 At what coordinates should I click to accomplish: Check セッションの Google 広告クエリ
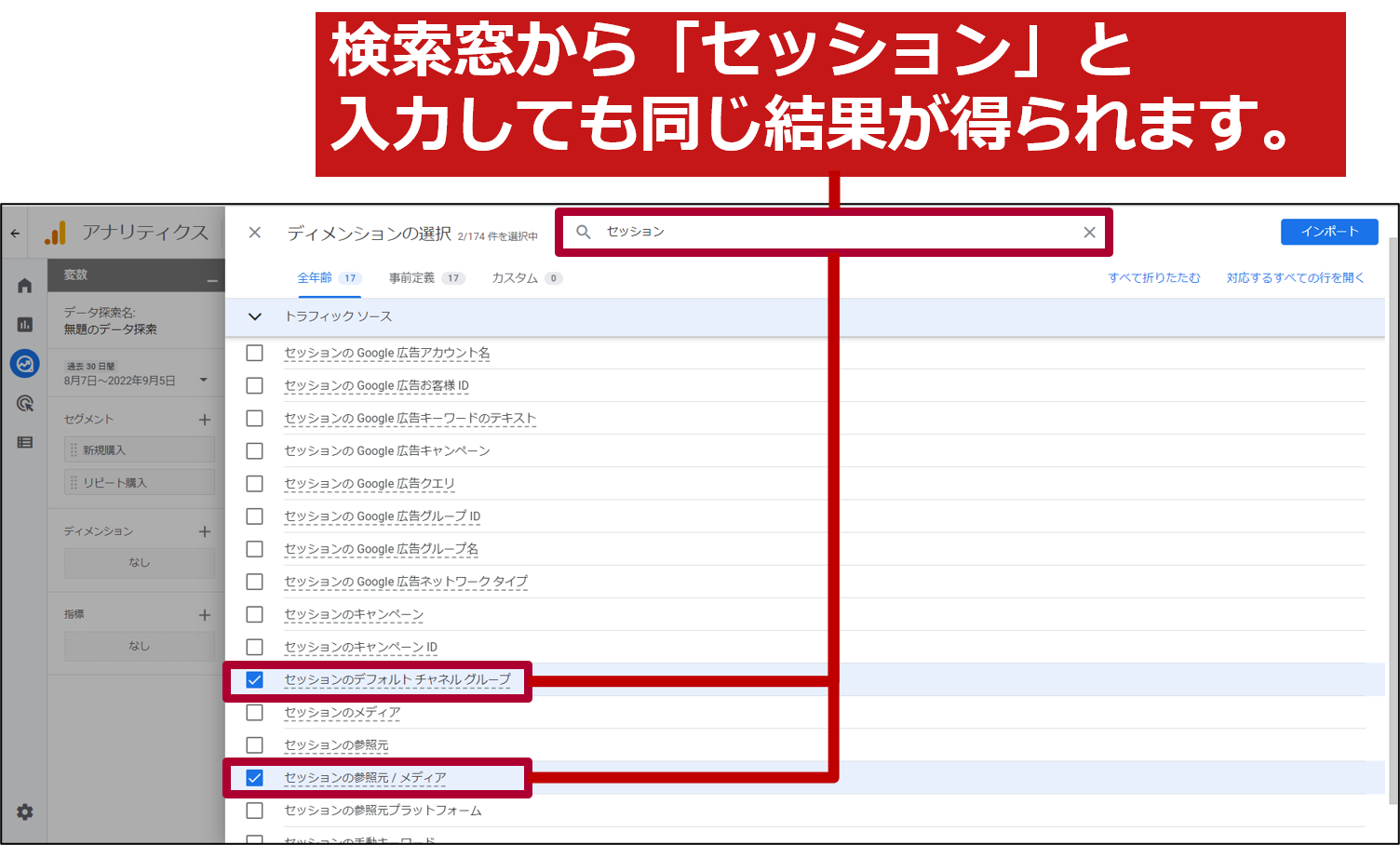[254, 483]
